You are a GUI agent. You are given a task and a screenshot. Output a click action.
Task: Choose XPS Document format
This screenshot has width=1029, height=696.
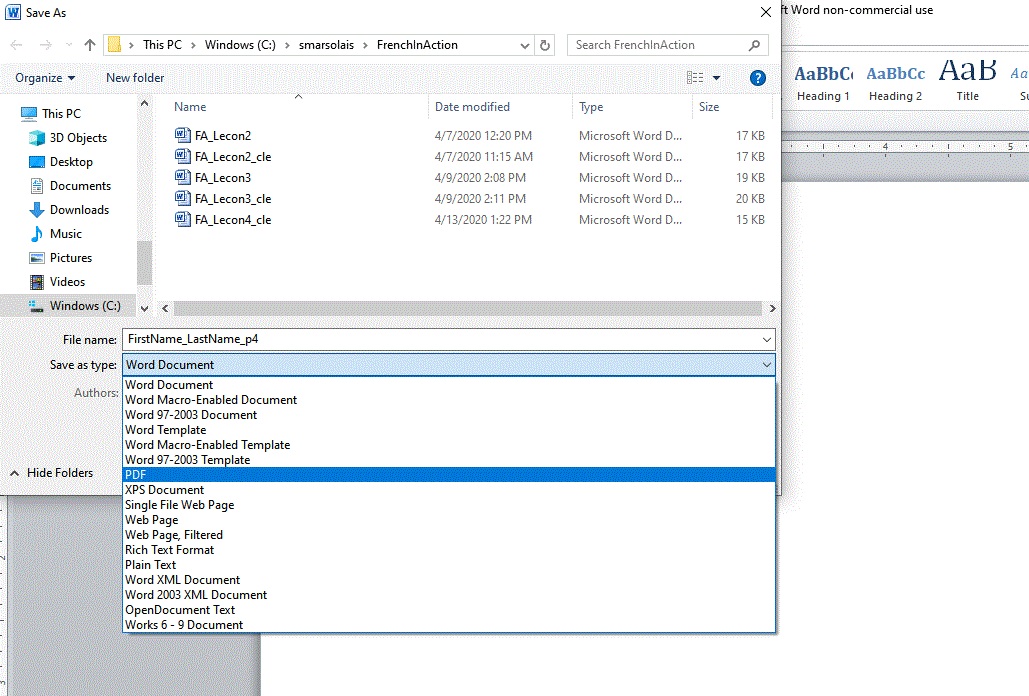pos(449,489)
